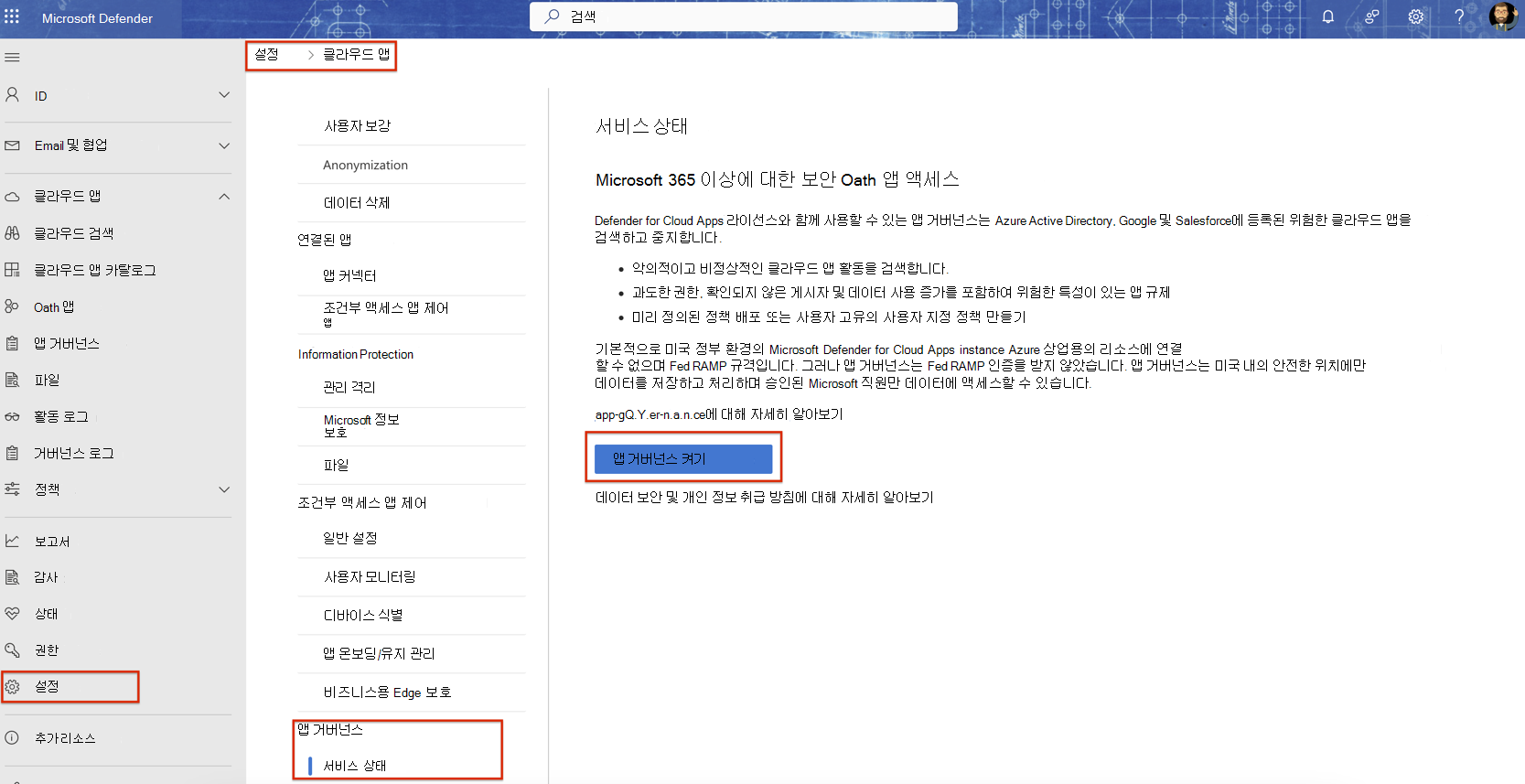This screenshot has width=1525, height=784.
Task: Open 추가리소스 in sidebar
Action: pos(65,737)
